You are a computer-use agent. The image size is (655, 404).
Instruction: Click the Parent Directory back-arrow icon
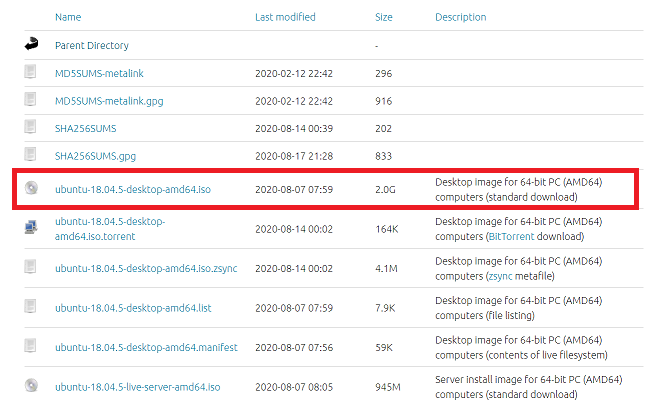[x=31, y=44]
